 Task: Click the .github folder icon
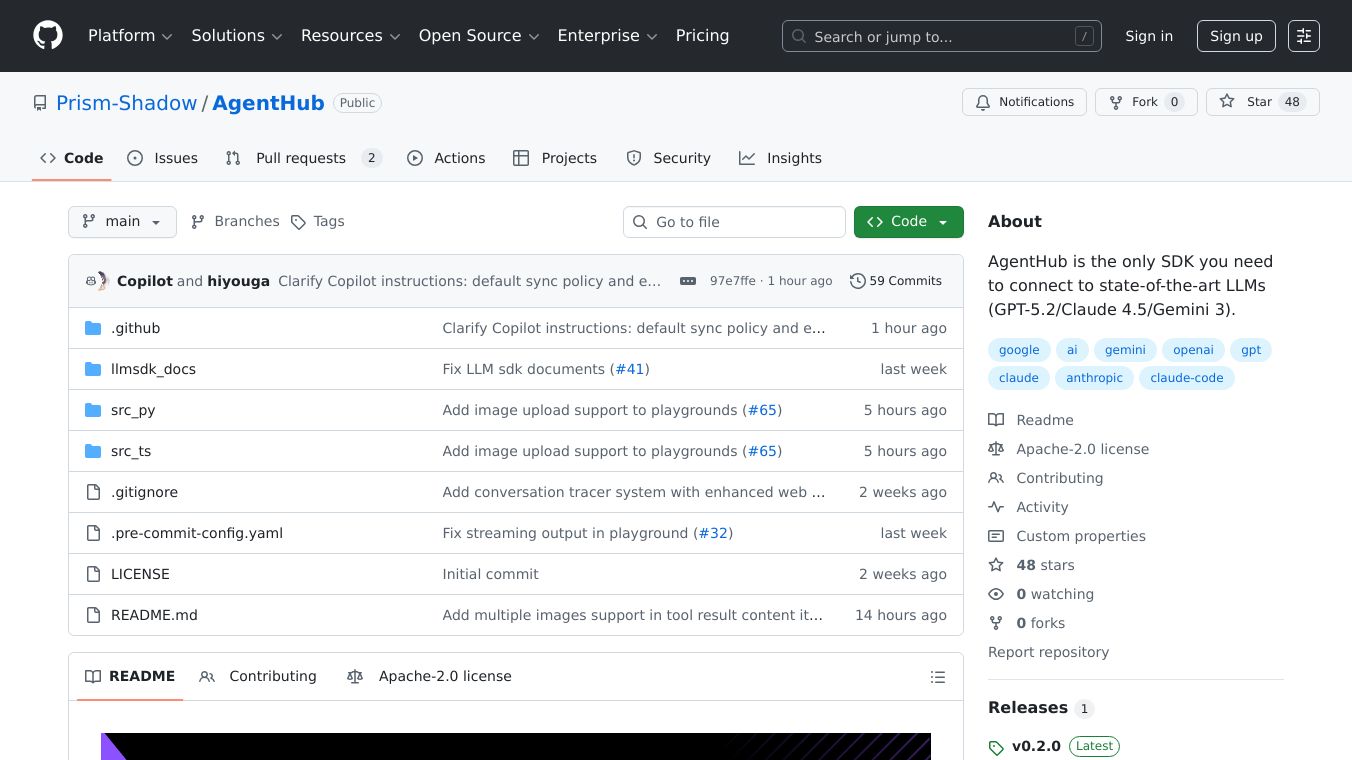(93, 328)
